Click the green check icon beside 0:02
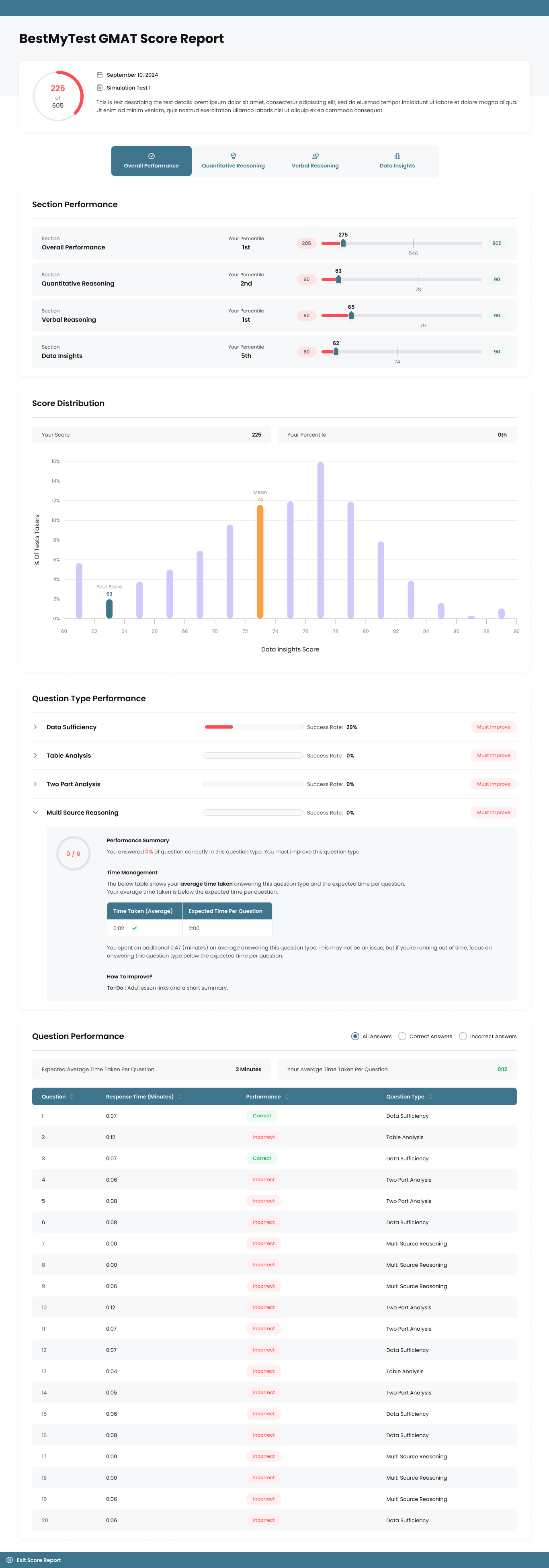 click(135, 928)
